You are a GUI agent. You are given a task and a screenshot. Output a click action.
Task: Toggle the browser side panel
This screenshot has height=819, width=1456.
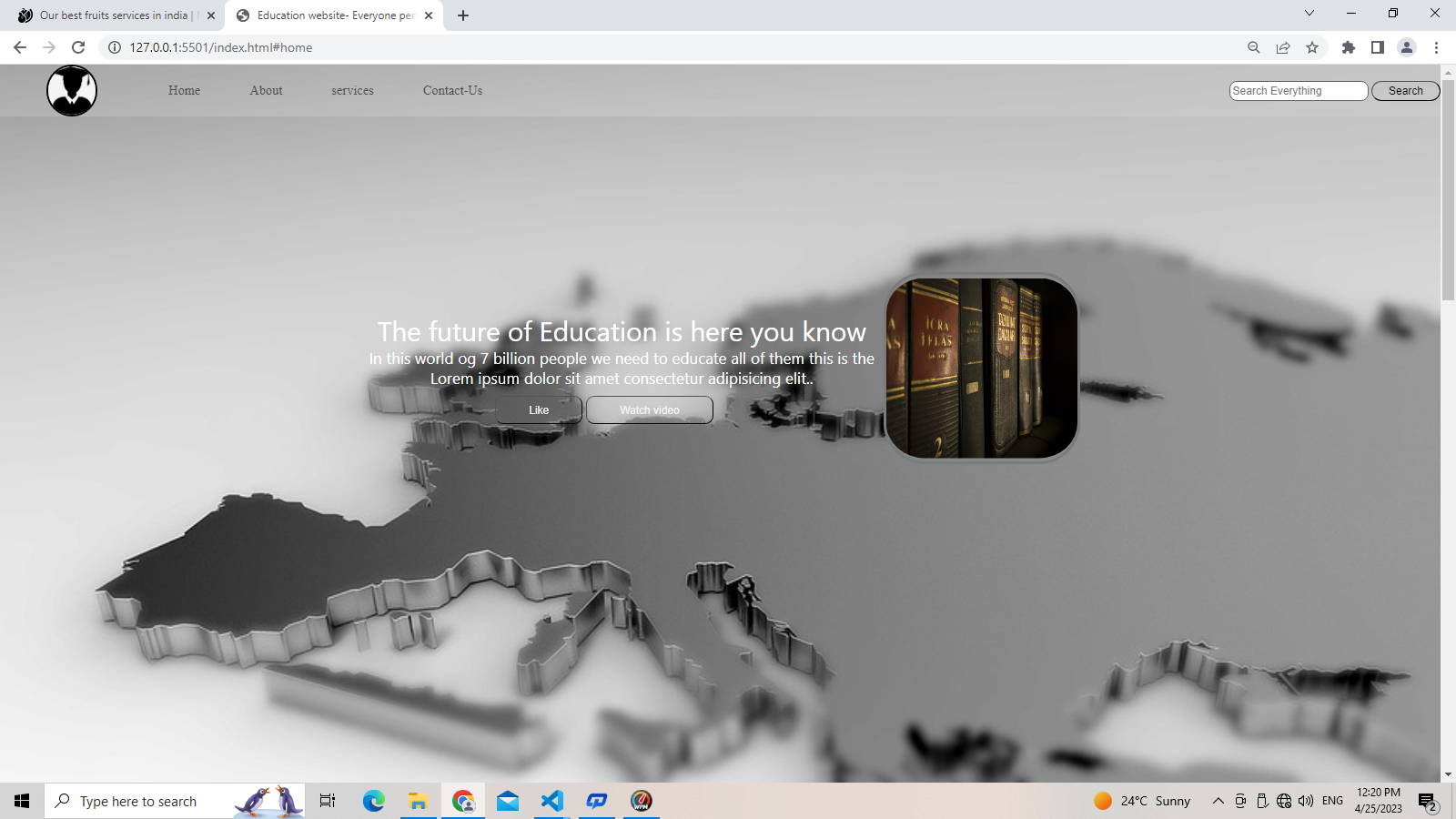(x=1377, y=47)
